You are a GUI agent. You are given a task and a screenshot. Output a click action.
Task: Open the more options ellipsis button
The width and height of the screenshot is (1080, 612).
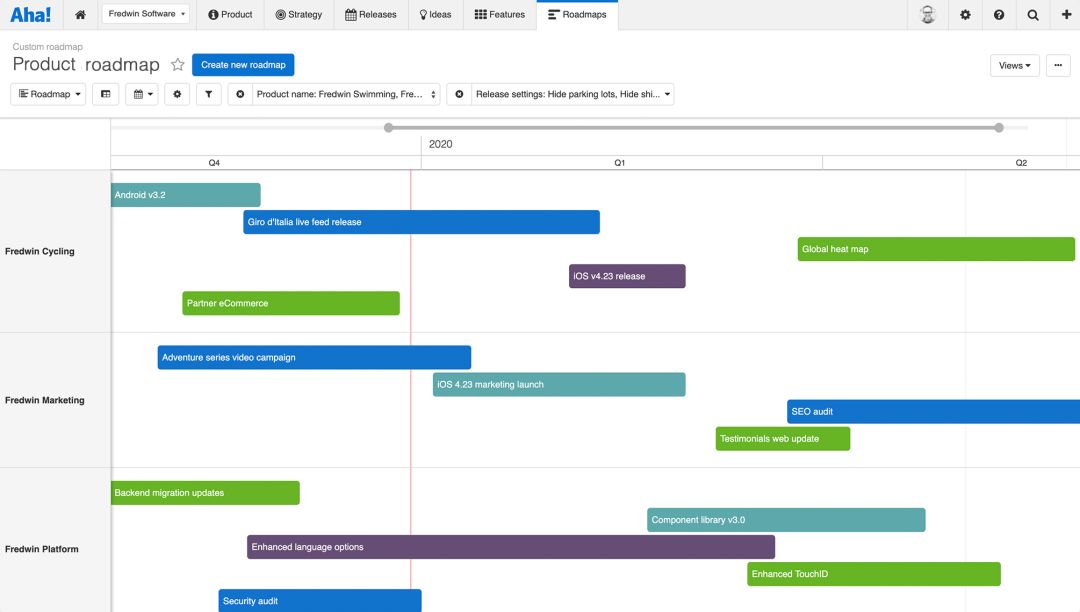1058,66
